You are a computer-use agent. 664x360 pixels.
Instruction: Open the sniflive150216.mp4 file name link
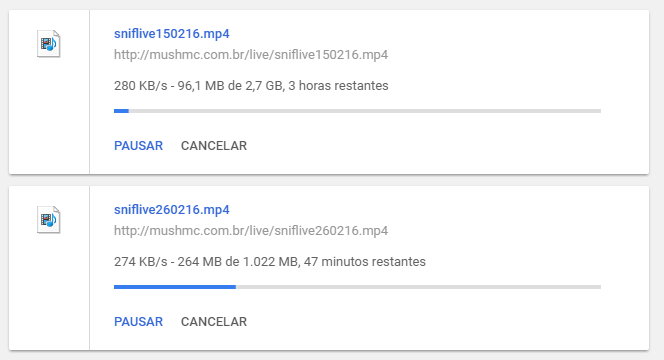(172, 33)
